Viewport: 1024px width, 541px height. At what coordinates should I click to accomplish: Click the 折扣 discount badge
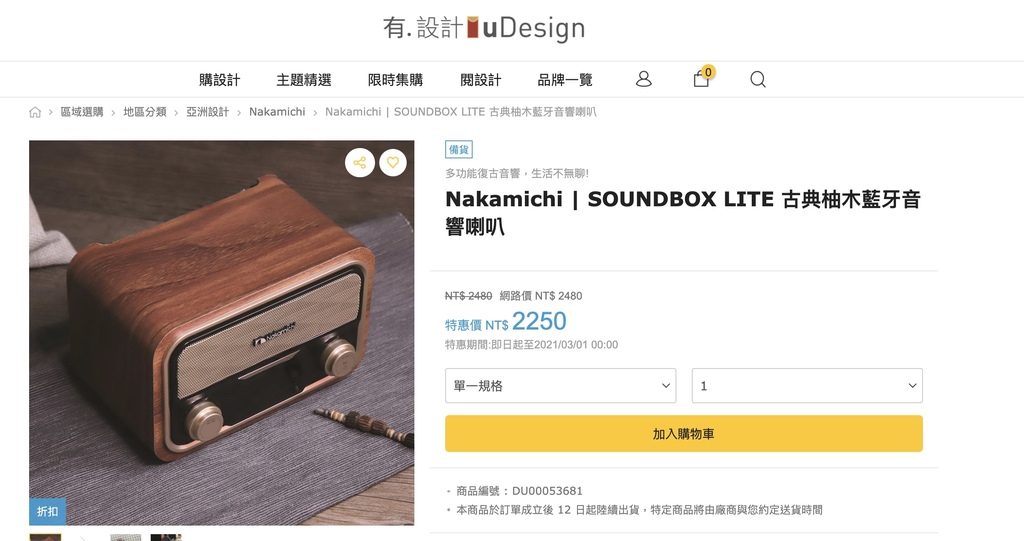47,512
